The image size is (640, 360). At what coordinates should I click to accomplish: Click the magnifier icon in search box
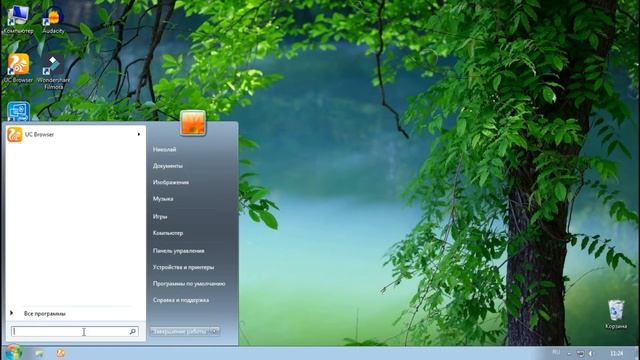[x=132, y=331]
